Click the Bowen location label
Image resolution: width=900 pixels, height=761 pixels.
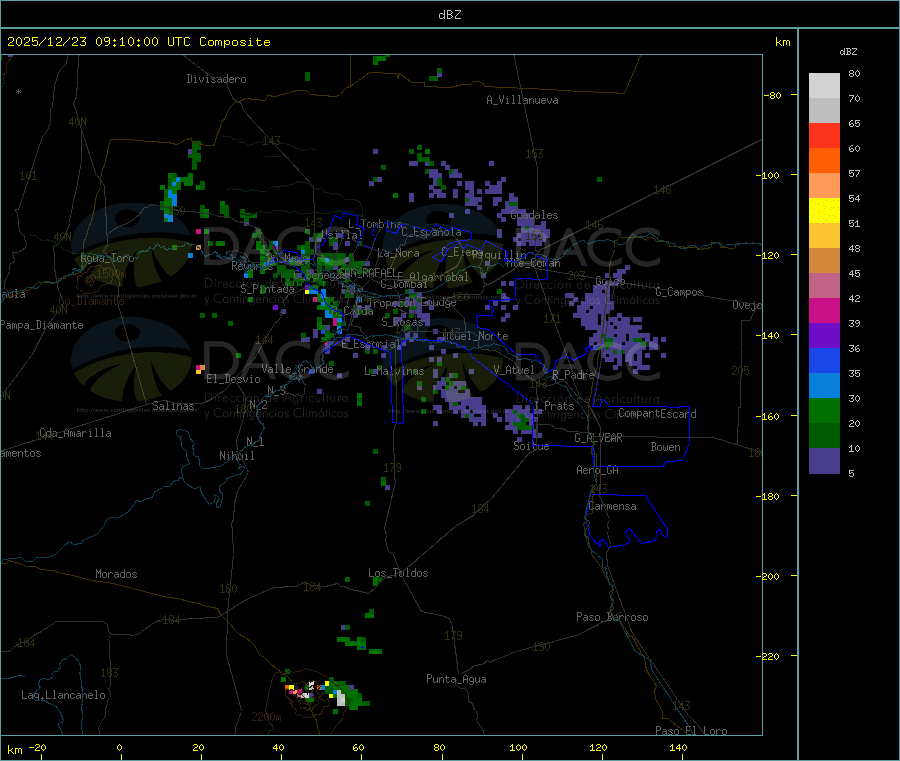point(665,447)
